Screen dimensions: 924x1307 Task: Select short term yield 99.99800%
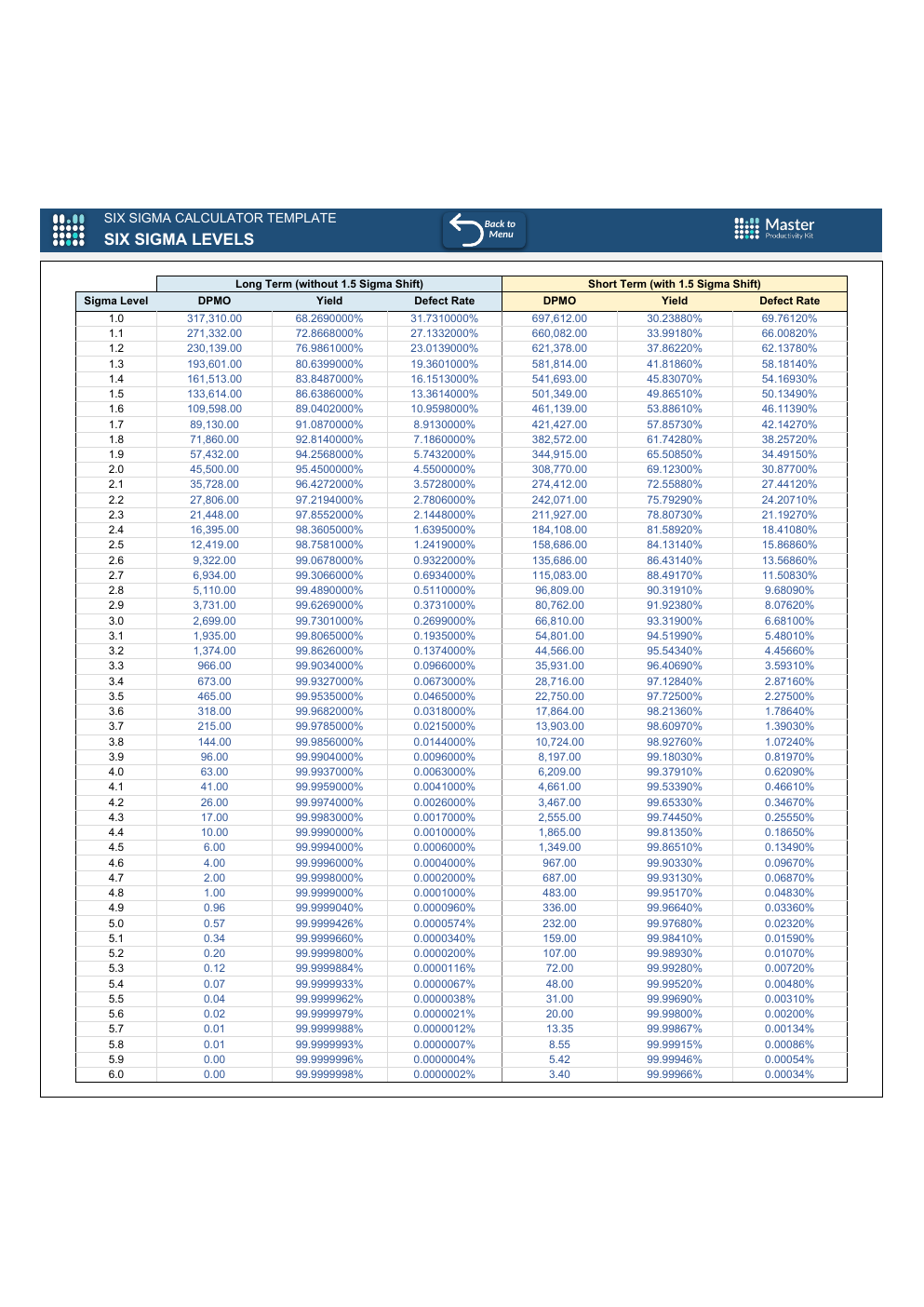pyautogui.click(x=675, y=1014)
